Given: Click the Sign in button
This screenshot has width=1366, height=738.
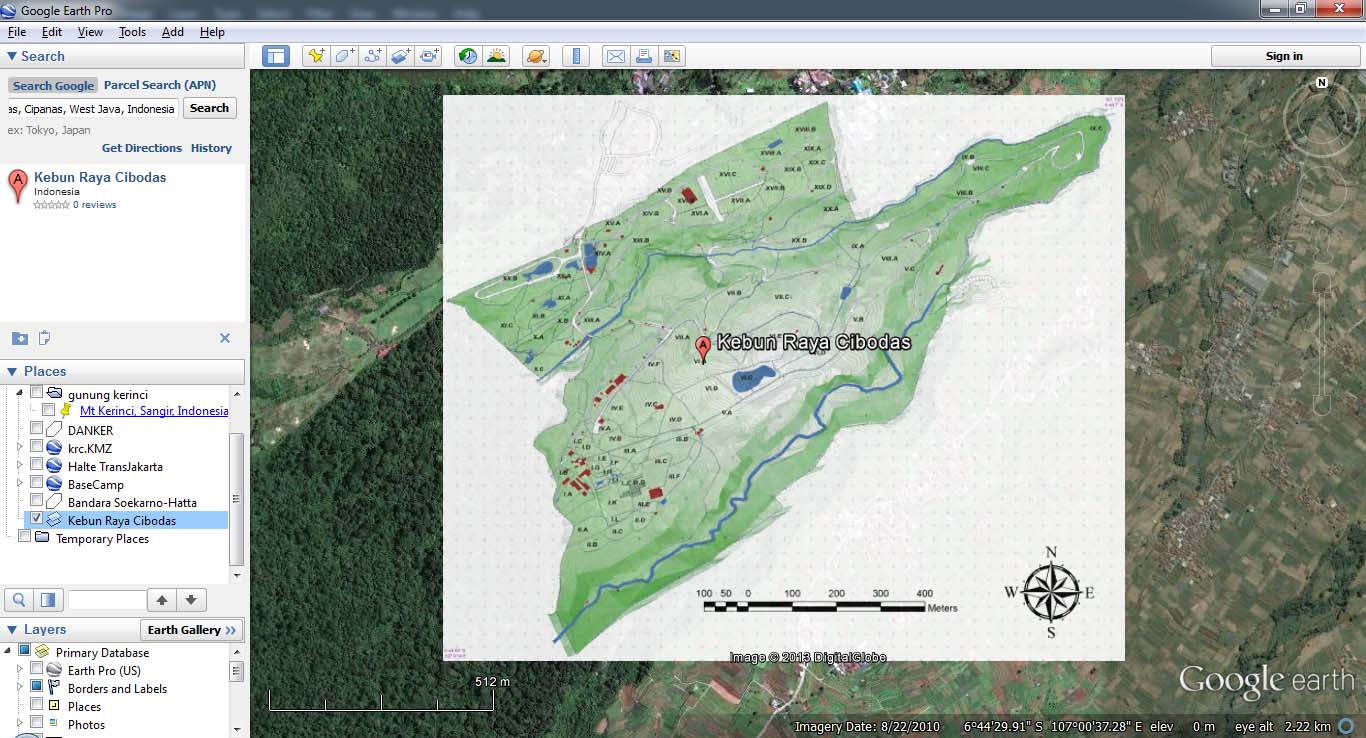Looking at the screenshot, I should coord(1285,56).
